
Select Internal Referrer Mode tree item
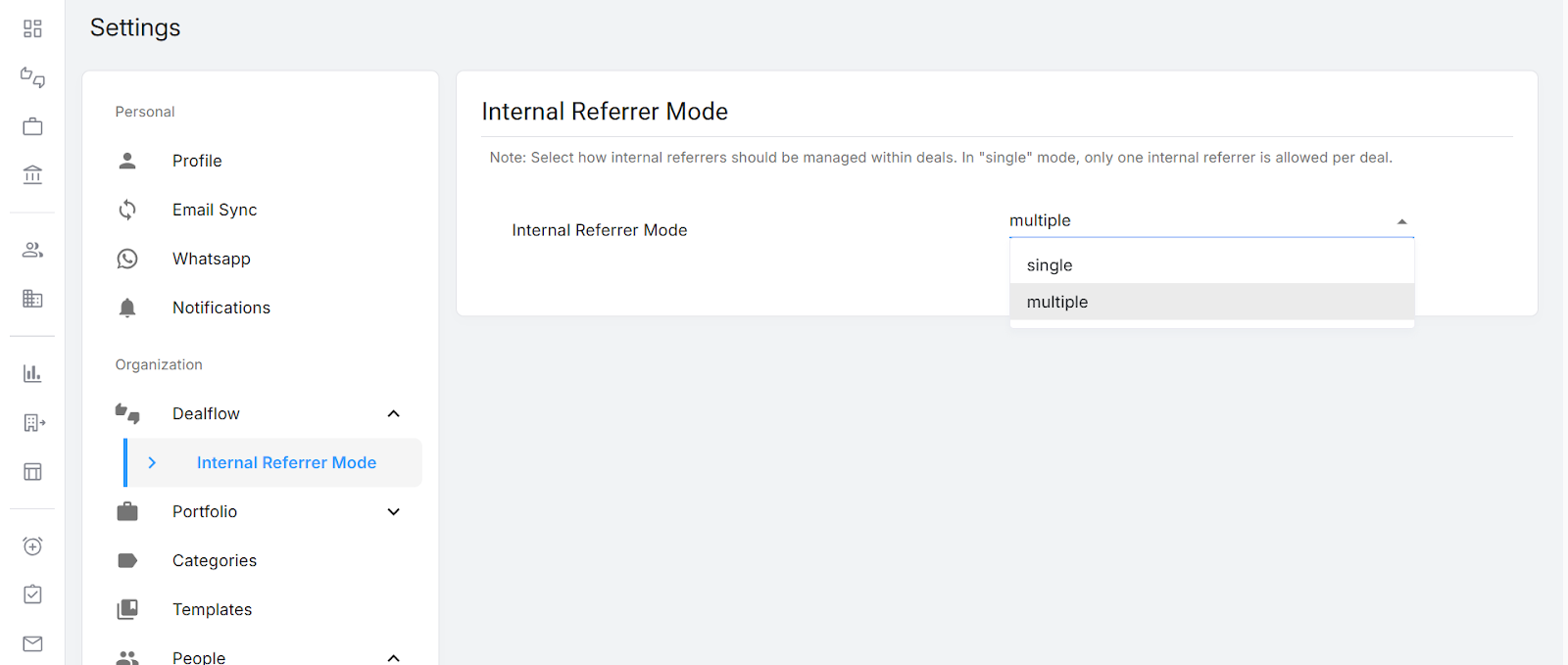(x=273, y=462)
